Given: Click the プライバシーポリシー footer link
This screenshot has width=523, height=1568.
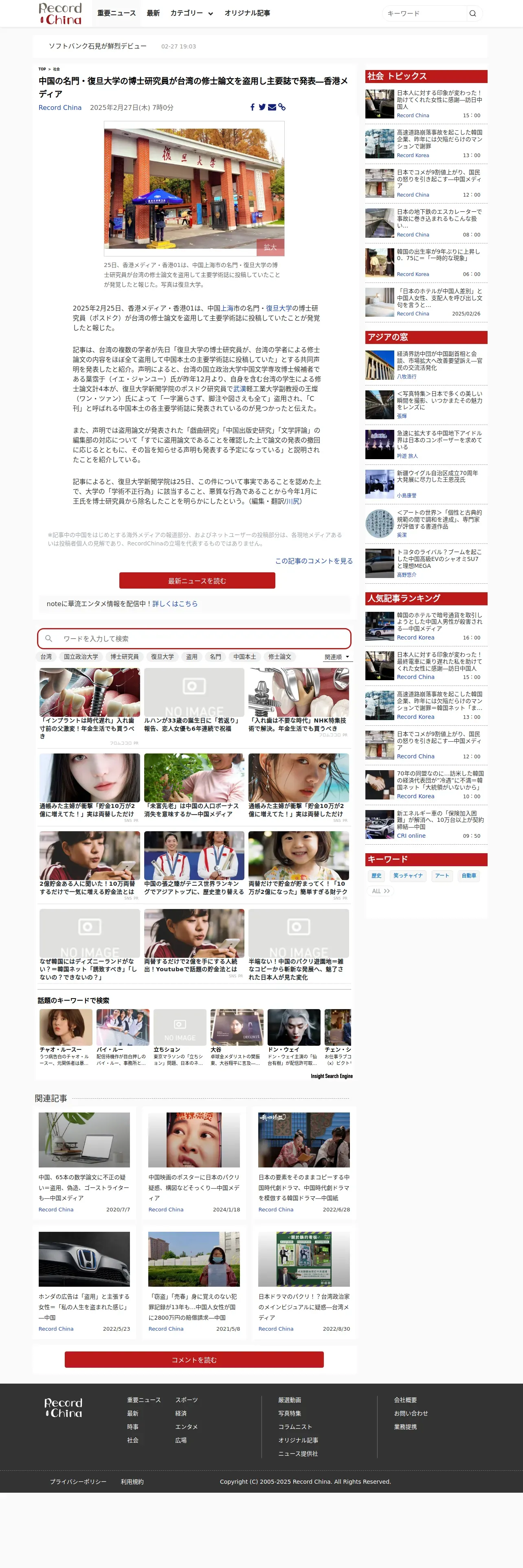Looking at the screenshot, I should coord(78,1482).
